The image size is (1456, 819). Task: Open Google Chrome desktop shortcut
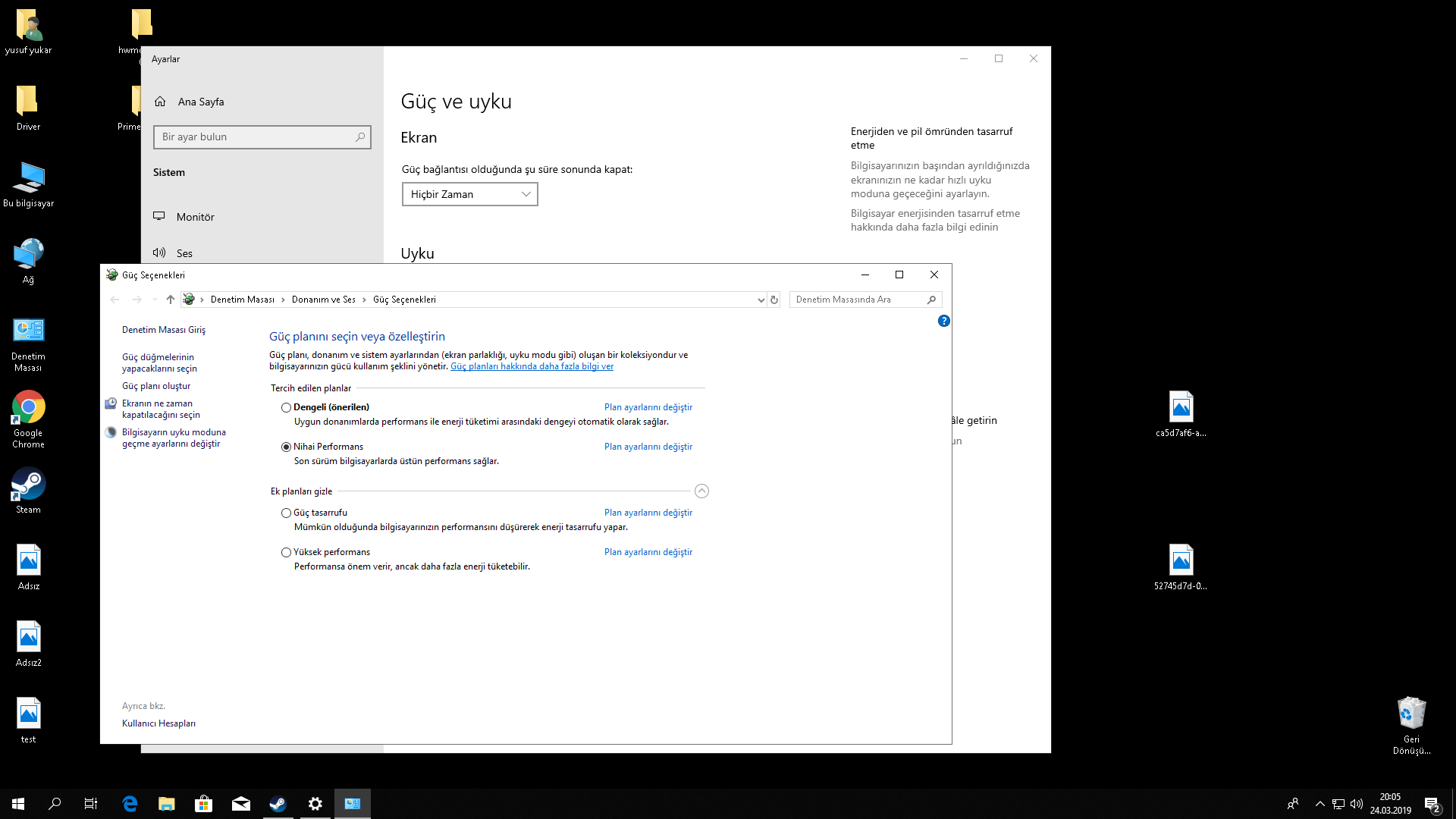(28, 407)
